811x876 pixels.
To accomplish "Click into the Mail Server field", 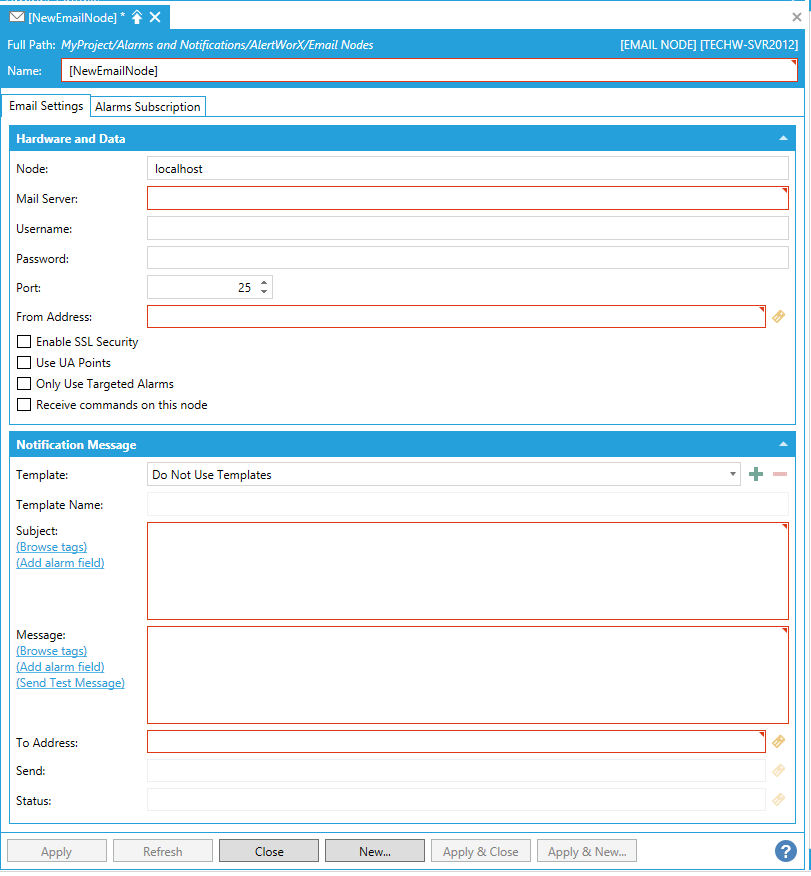I will click(467, 198).
